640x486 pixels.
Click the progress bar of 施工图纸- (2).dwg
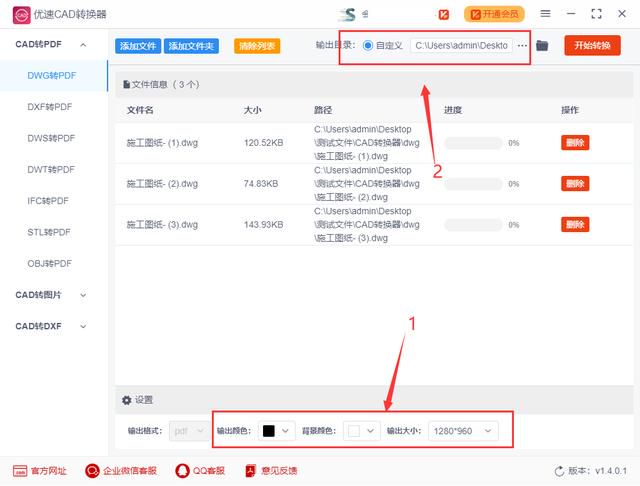(473, 184)
